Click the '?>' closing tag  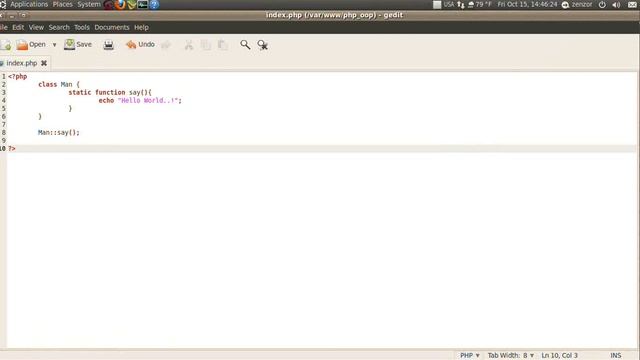point(12,149)
